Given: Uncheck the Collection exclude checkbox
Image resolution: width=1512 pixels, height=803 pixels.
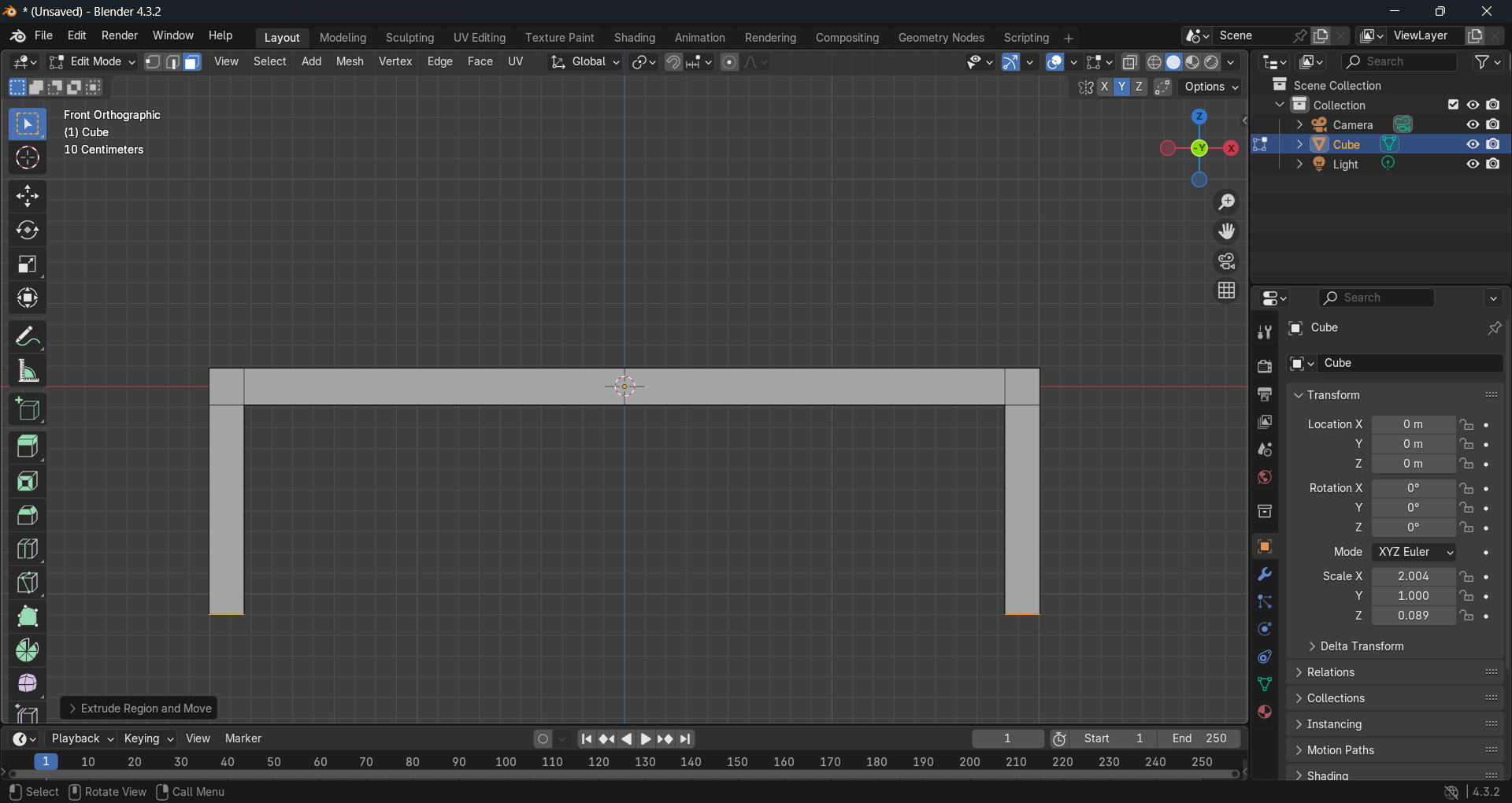Looking at the screenshot, I should (1453, 105).
